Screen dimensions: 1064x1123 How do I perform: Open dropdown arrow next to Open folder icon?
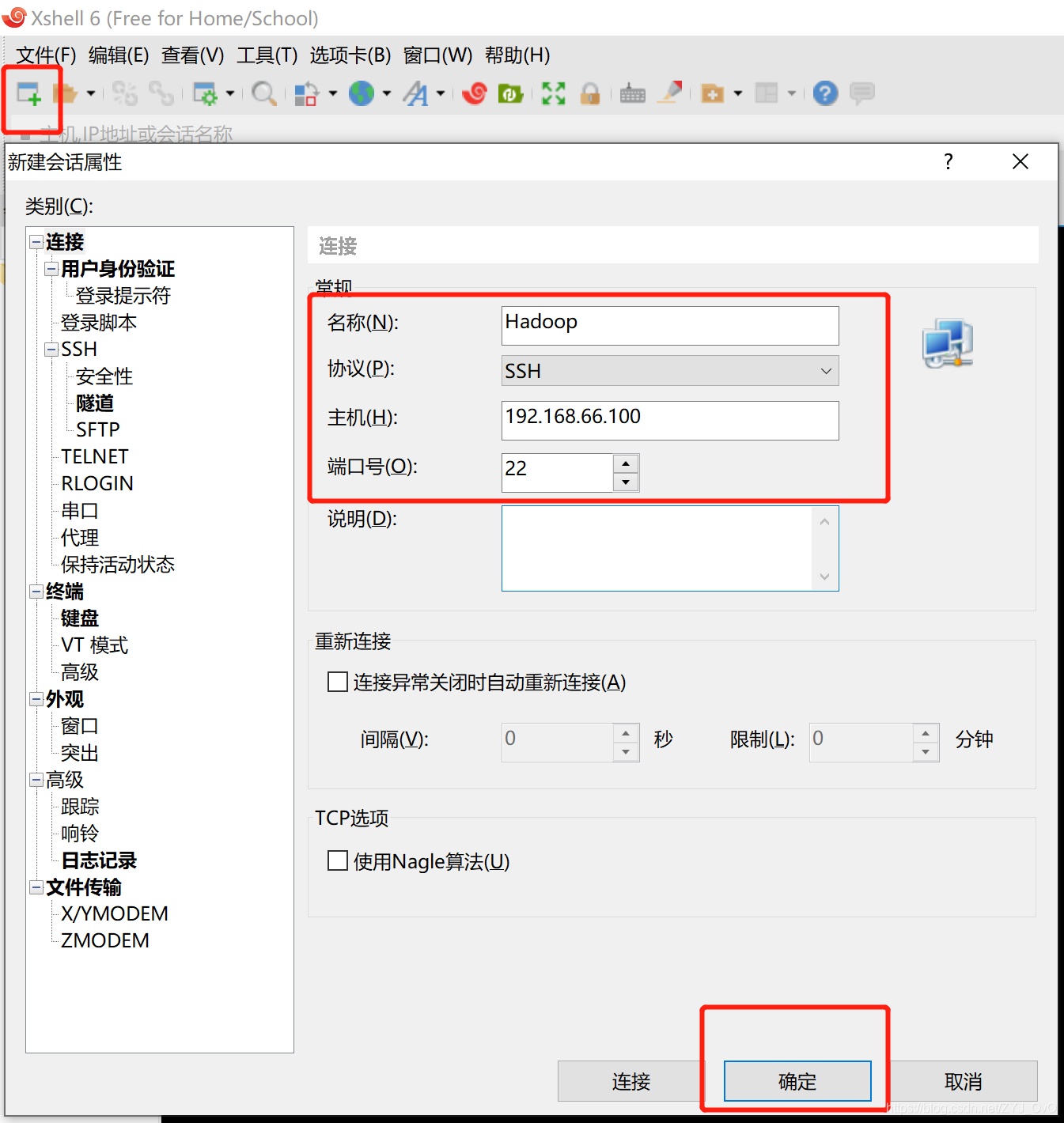pyautogui.click(x=91, y=93)
